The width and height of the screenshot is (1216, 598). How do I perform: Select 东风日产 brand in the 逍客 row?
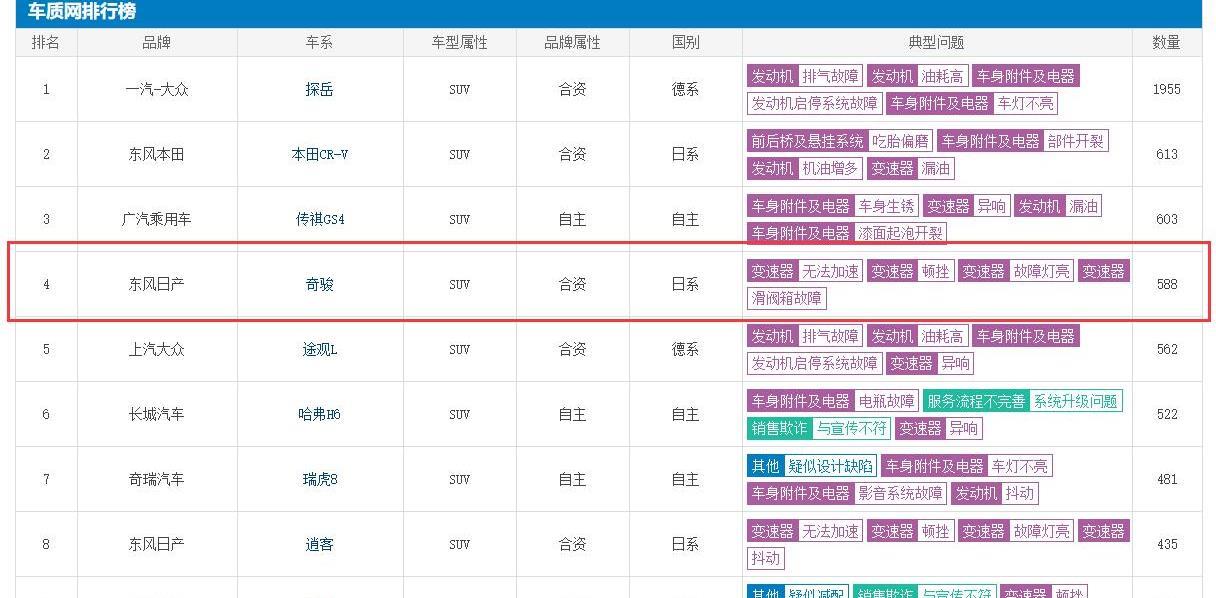157,544
